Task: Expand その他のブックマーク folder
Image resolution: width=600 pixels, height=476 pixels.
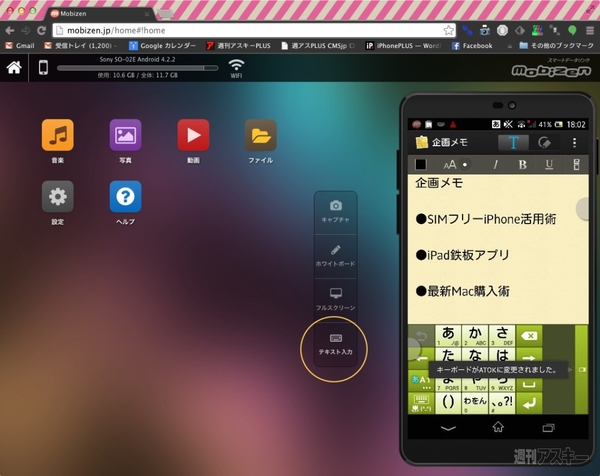Action: (557, 46)
